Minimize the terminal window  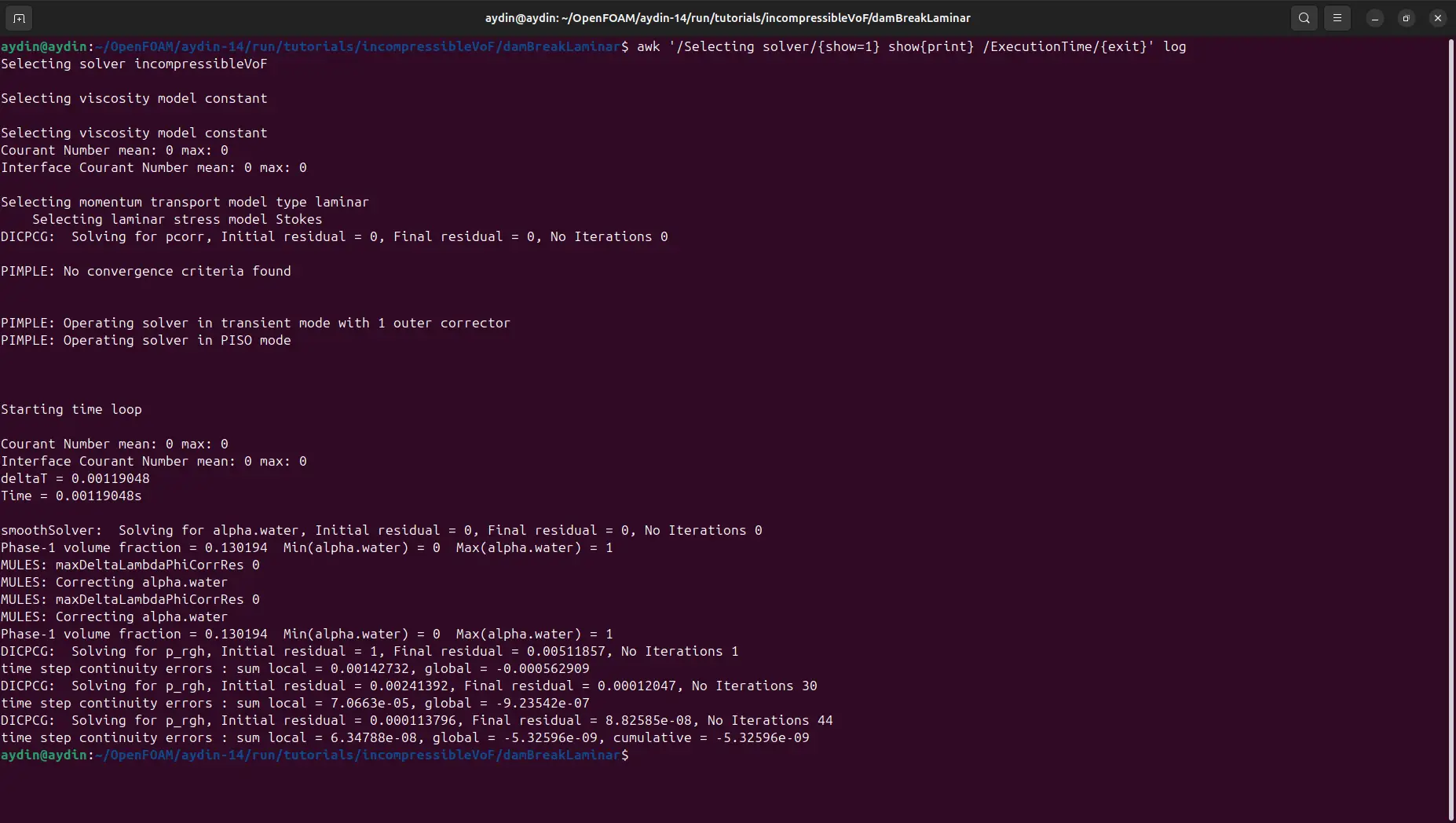(x=1375, y=18)
